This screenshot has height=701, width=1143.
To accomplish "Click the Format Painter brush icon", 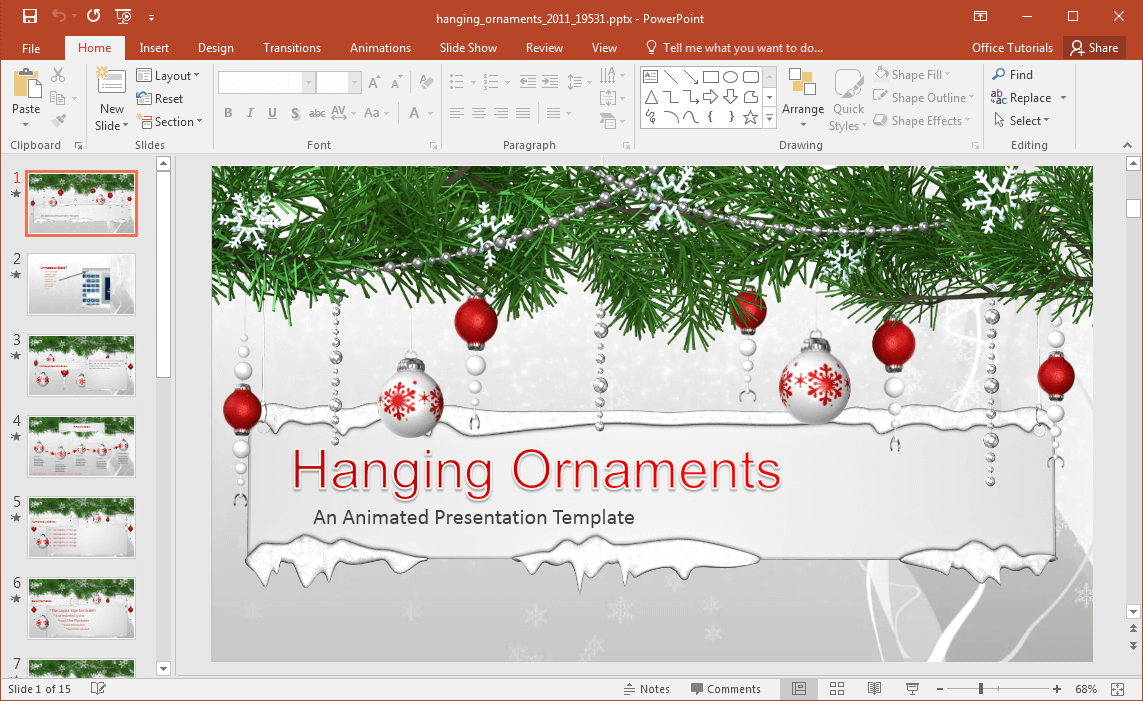I will 58,121.
